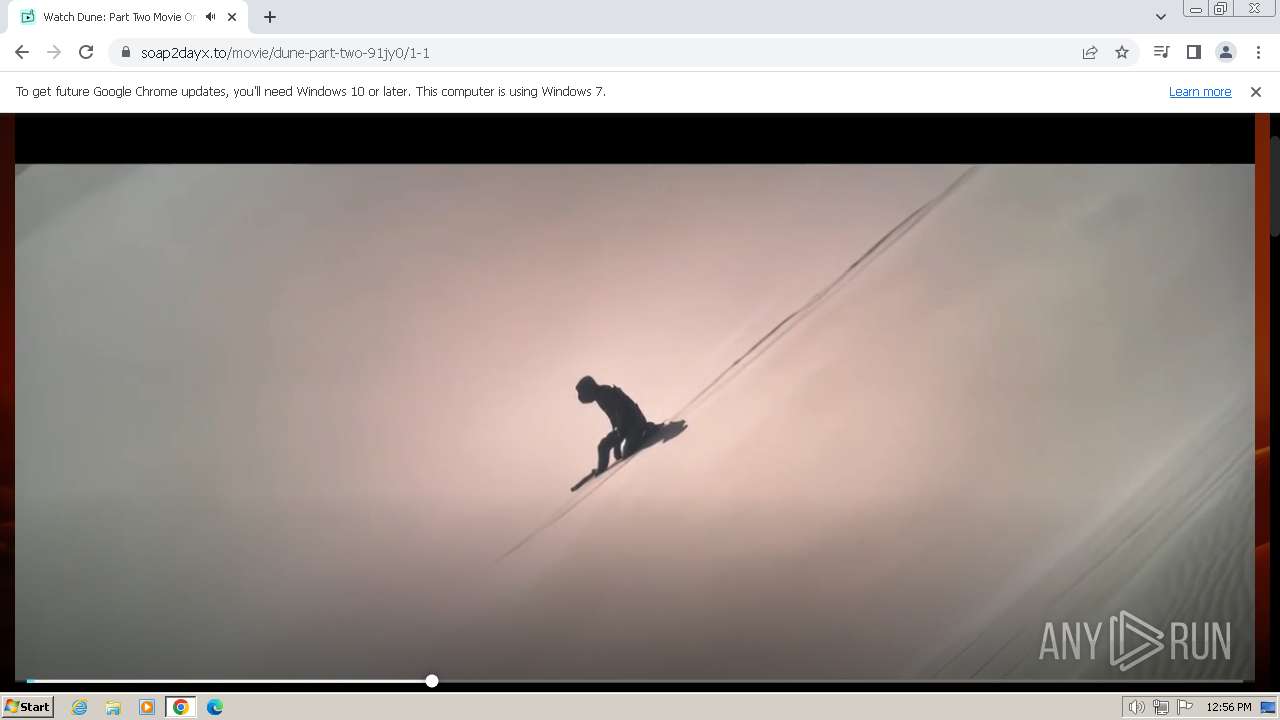This screenshot has height=720, width=1280.
Task: Click the 12:56 PM taskbar clock
Action: click(x=1229, y=707)
